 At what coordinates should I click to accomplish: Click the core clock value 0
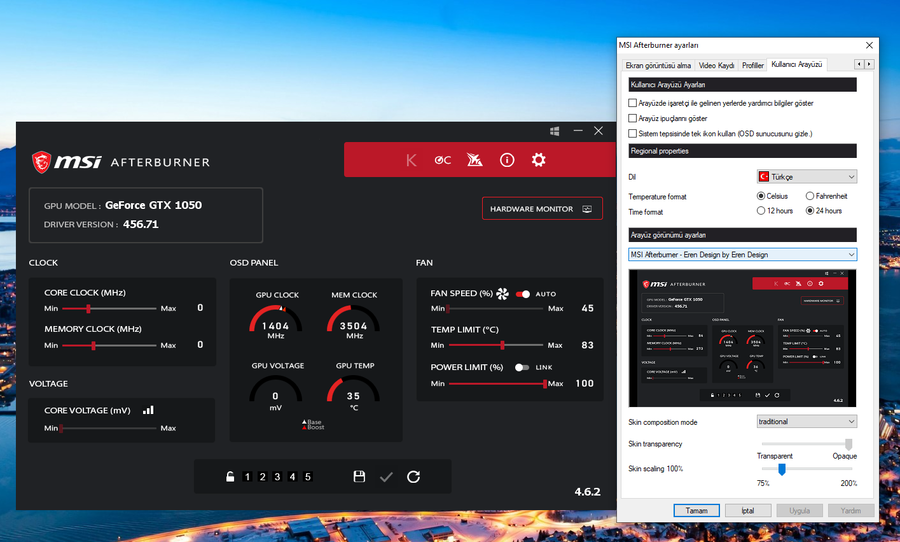(x=200, y=308)
